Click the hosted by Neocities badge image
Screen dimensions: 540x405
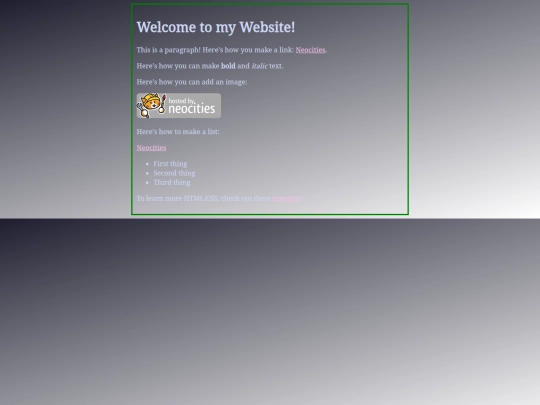tap(179, 106)
